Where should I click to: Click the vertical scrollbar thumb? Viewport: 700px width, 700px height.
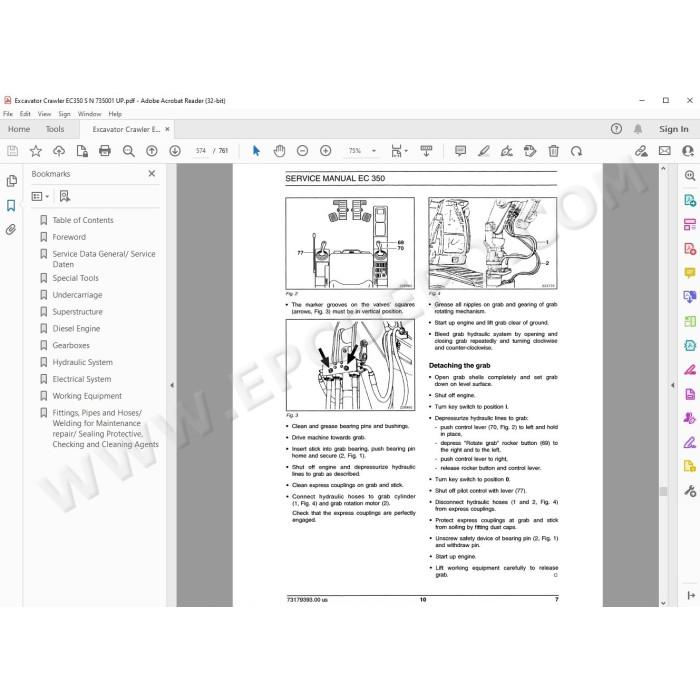tap(663, 491)
